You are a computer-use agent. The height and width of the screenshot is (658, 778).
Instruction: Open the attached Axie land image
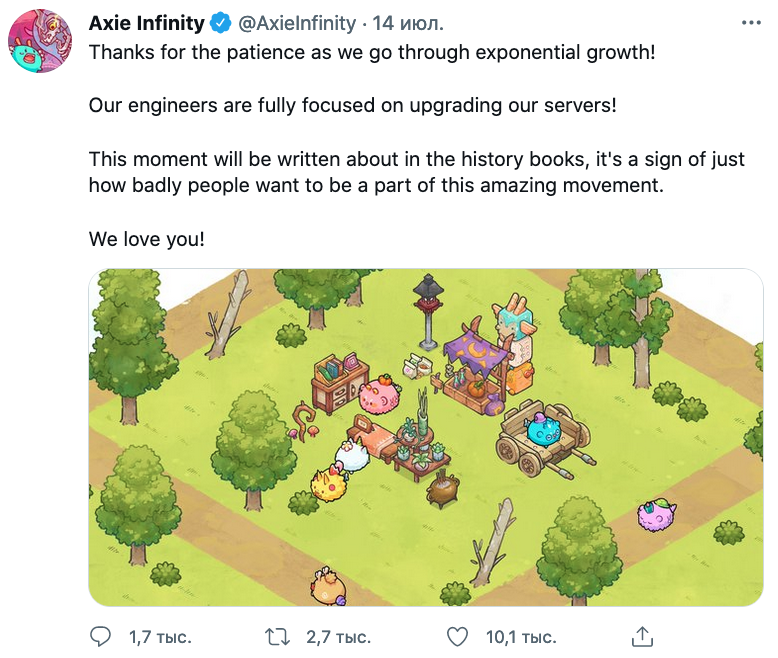click(x=426, y=437)
